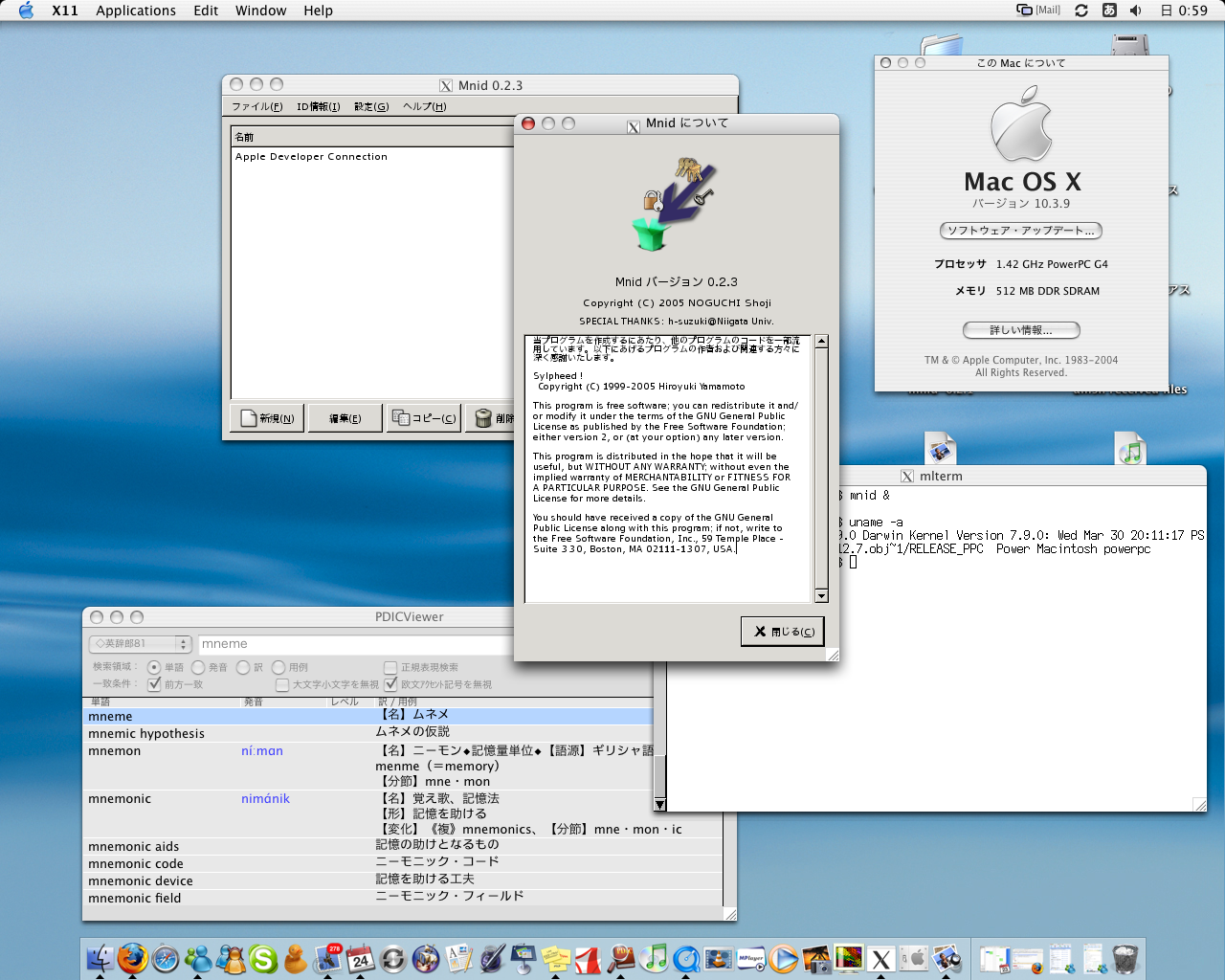
Task: Click 編集(E) button in Mnid window
Action: click(345, 418)
